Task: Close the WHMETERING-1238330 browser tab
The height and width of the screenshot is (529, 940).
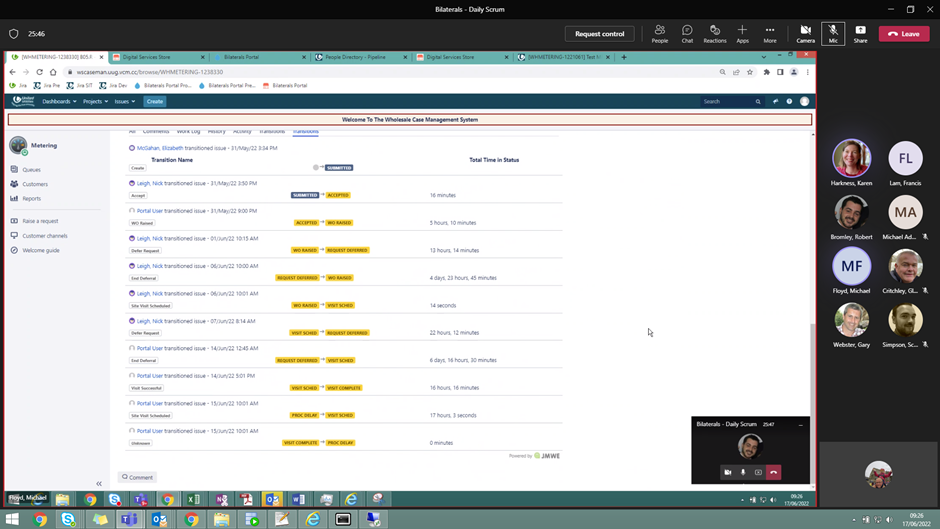Action: coord(101,57)
